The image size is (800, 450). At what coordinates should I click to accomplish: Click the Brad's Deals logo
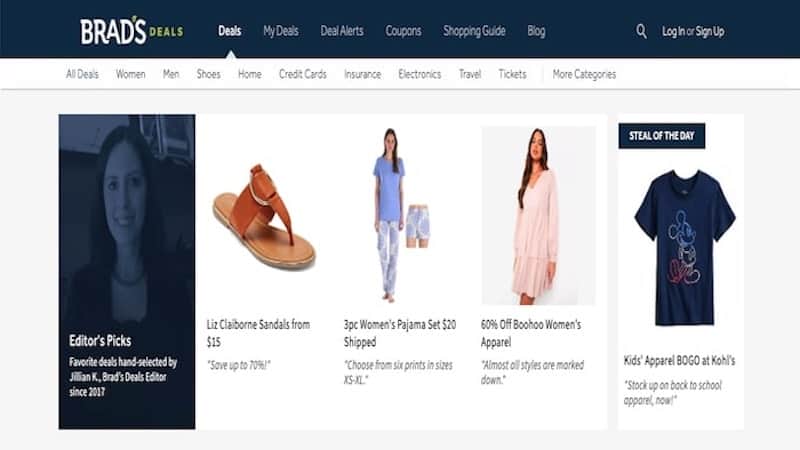pyautogui.click(x=132, y=31)
